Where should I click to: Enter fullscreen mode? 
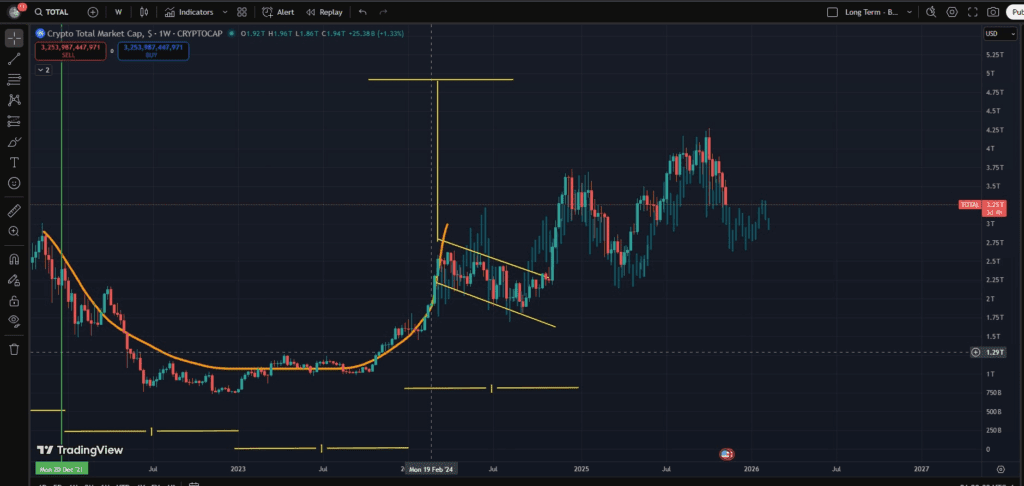(972, 12)
